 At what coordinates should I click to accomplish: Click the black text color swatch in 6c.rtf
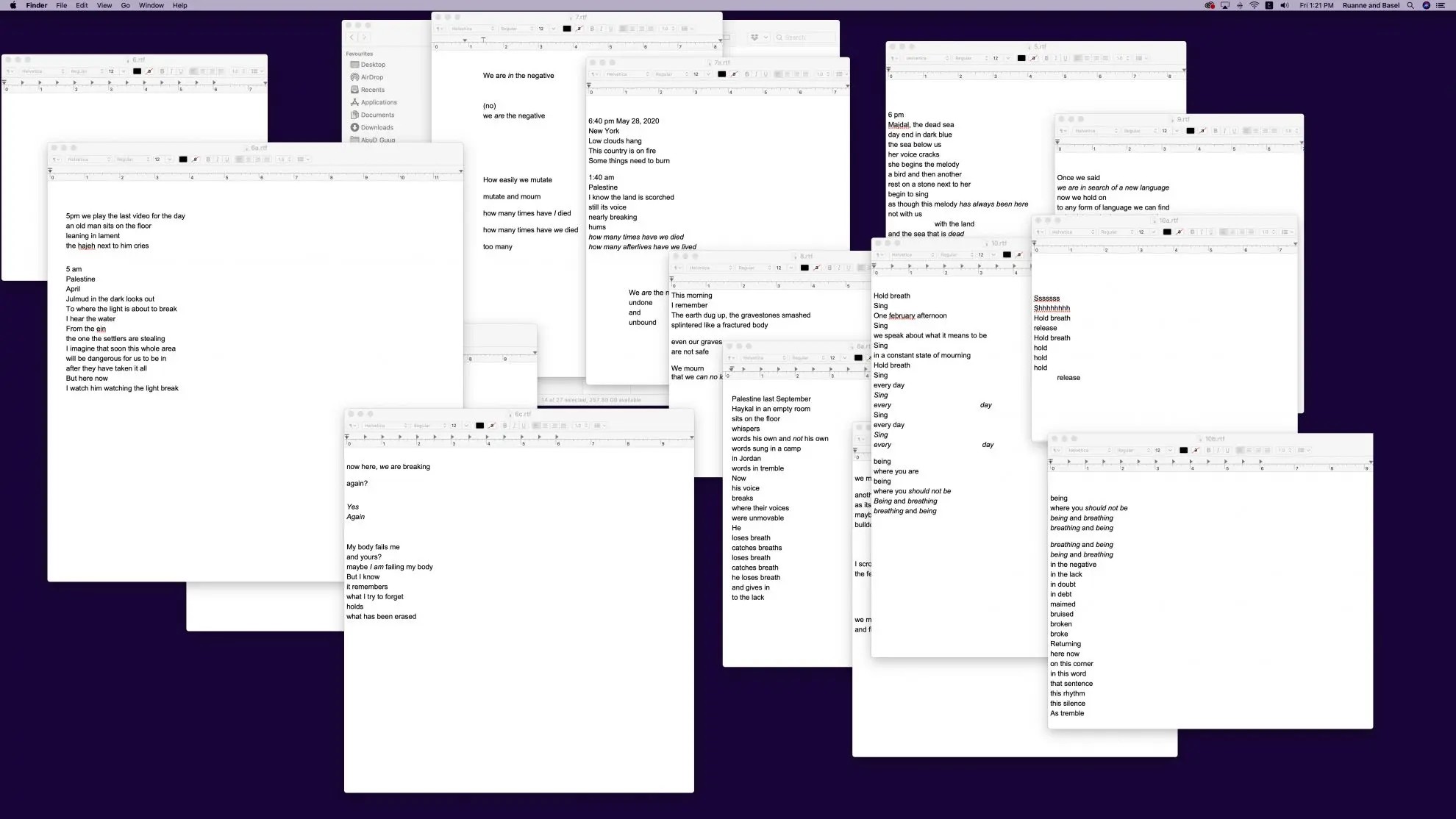[x=479, y=426]
